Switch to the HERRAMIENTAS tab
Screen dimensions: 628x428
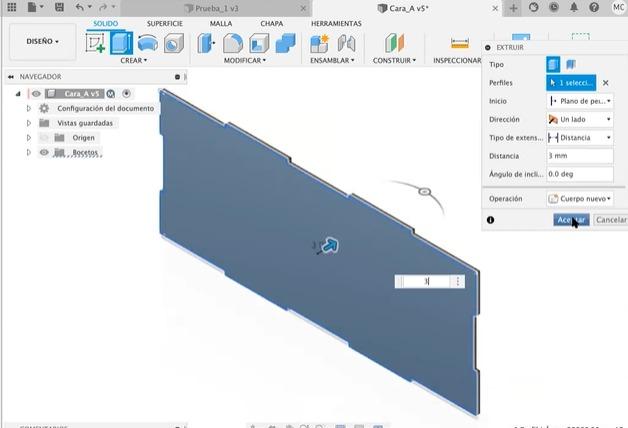[336, 24]
